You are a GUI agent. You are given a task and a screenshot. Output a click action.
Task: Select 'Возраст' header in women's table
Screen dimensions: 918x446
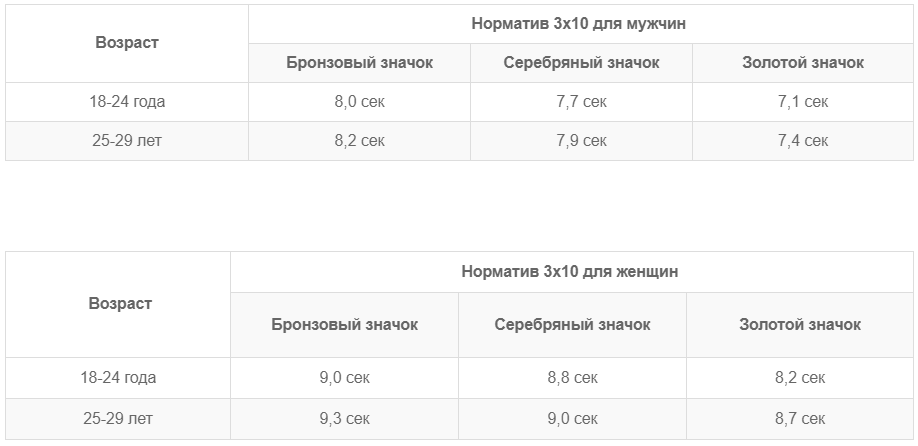pos(120,304)
